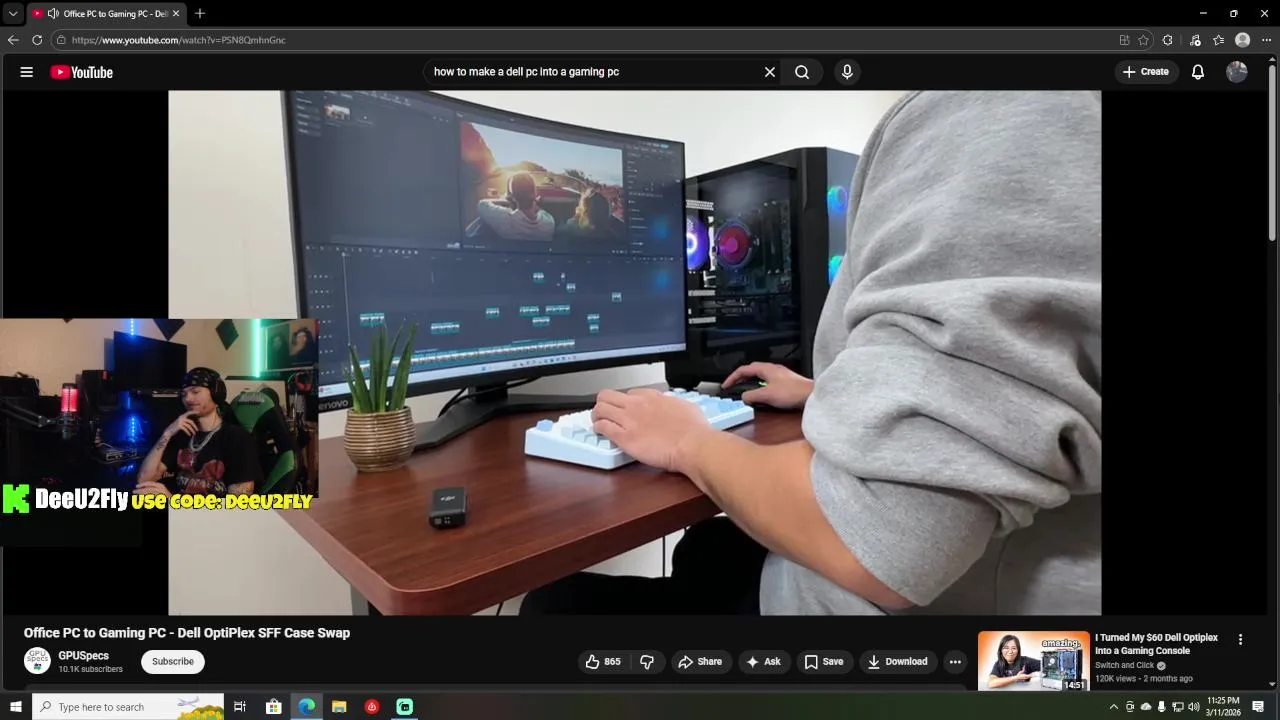This screenshot has height=720, width=1280.
Task: Open options for the recommended Dell Optiplex video
Action: (x=1240, y=640)
